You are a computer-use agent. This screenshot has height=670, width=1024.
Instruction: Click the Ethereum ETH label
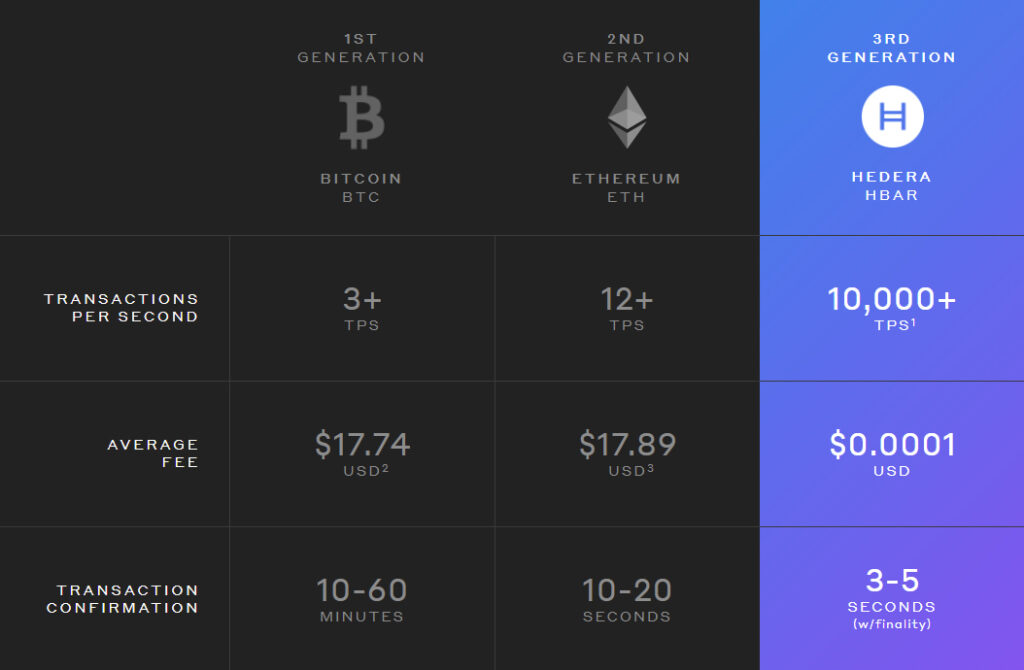click(x=626, y=188)
